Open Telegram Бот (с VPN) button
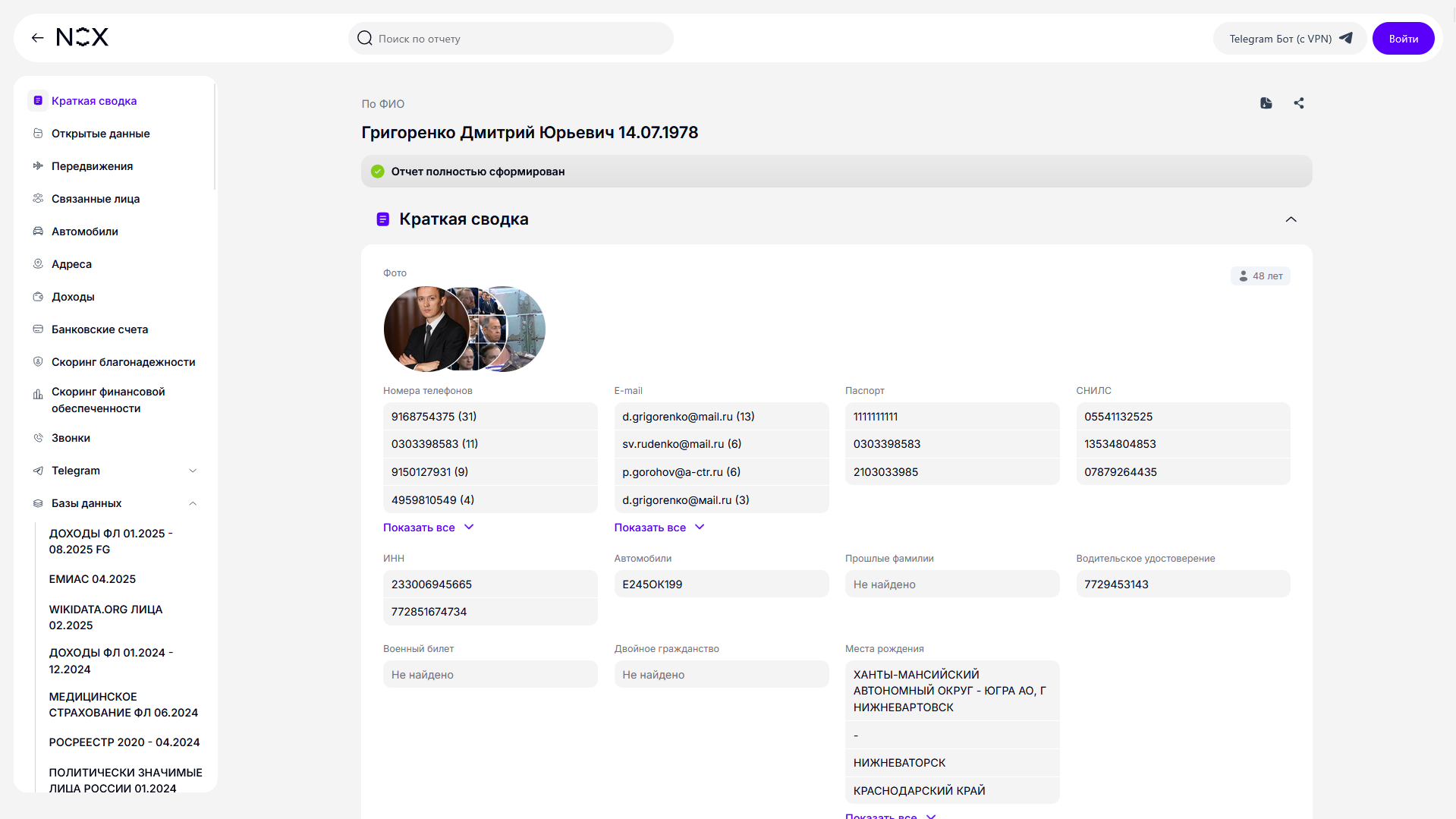The width and height of the screenshot is (1456, 819). click(1290, 39)
